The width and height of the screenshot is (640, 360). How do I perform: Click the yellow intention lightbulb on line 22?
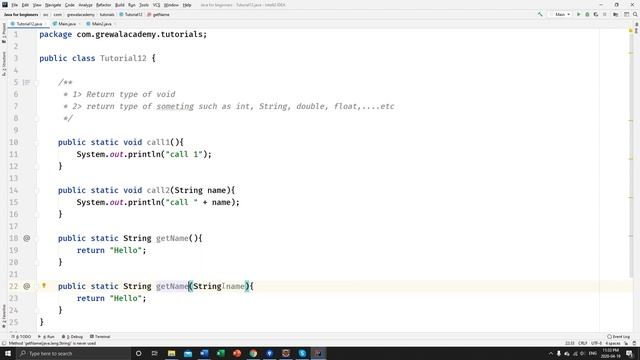click(44, 286)
